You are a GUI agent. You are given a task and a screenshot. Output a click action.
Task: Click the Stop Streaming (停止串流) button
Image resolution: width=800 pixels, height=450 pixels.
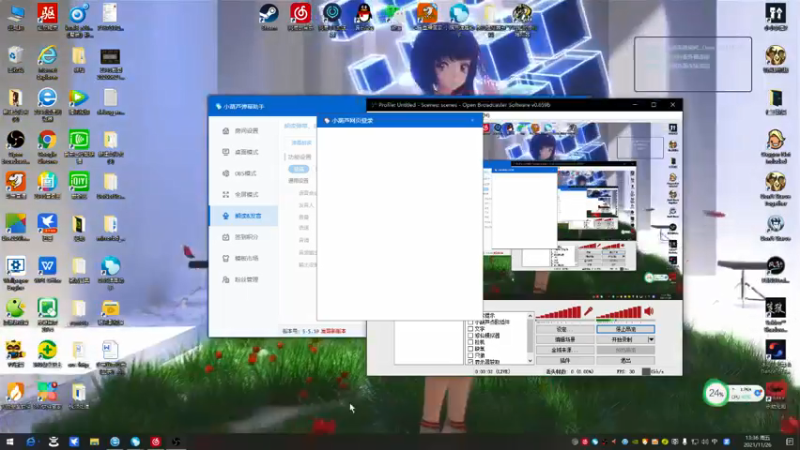(x=626, y=329)
